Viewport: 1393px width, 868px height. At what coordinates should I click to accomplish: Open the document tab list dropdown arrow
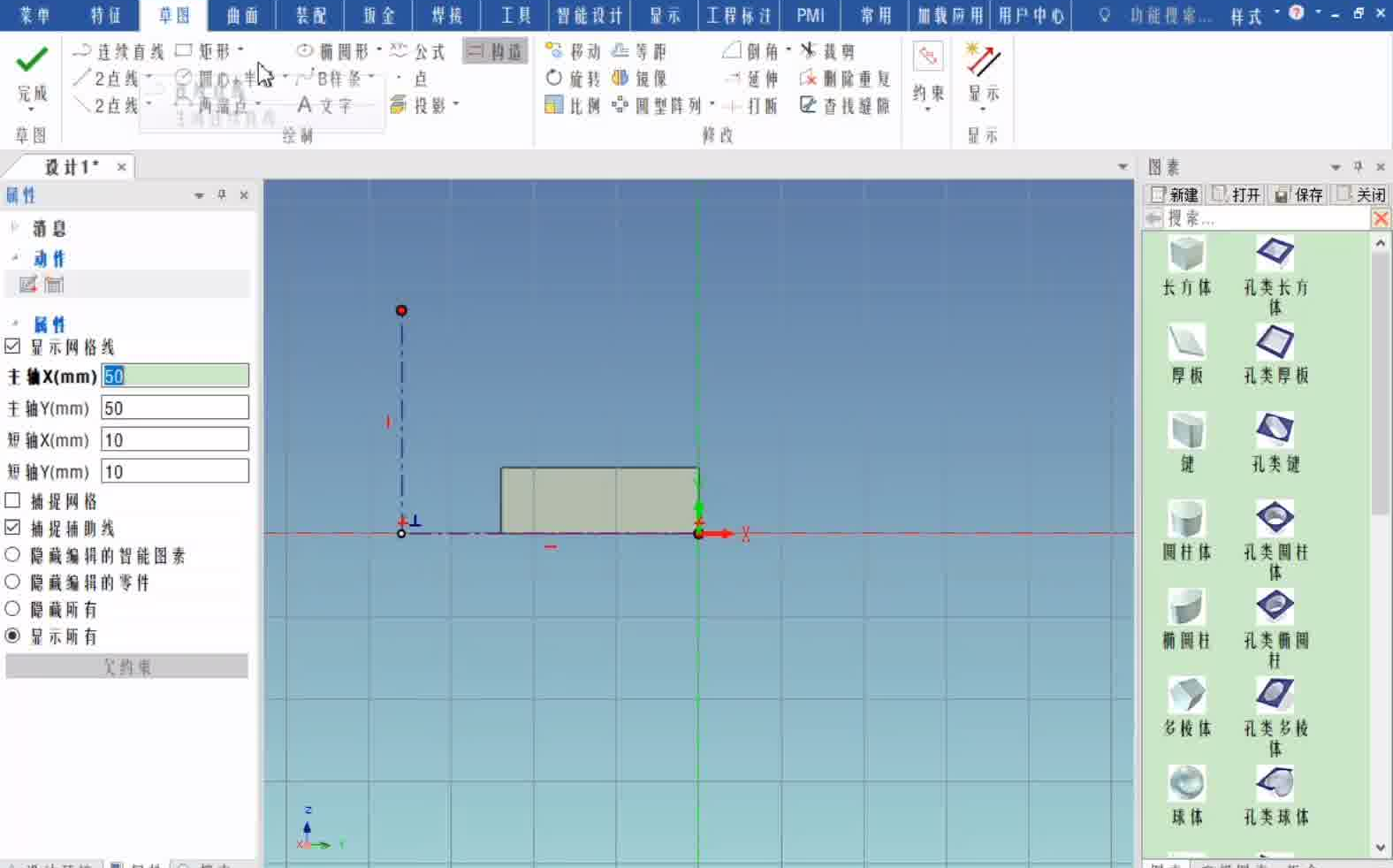point(1123,166)
